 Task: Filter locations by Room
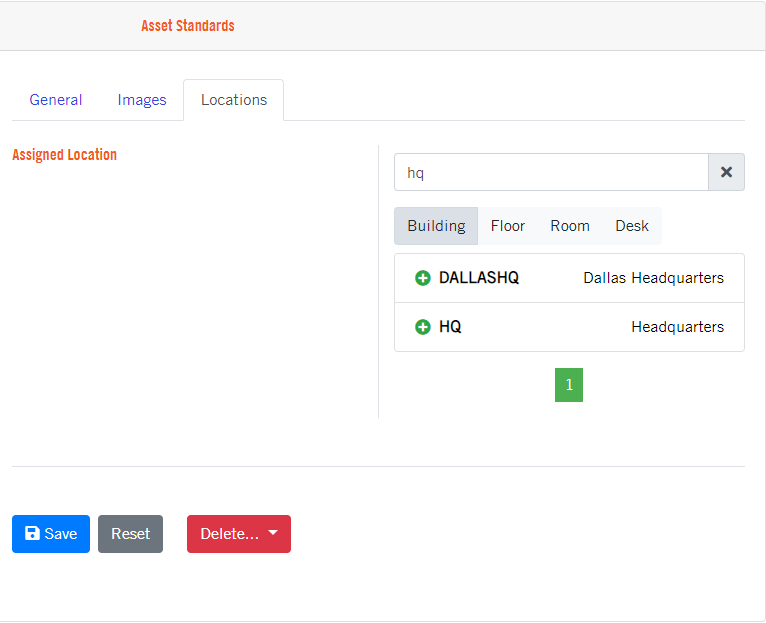[x=570, y=226]
